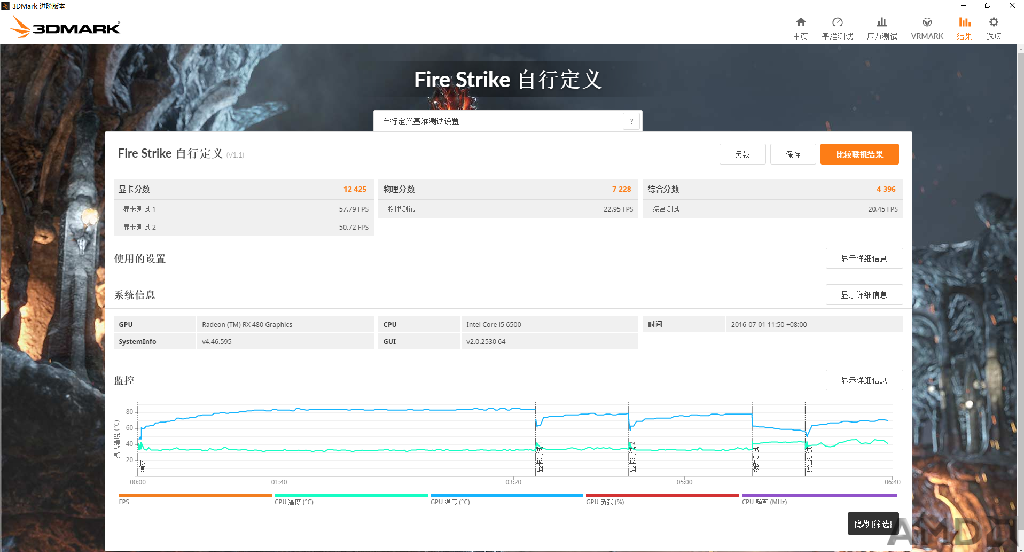
Task: Click the GPU label cell
Action: [x=155, y=324]
